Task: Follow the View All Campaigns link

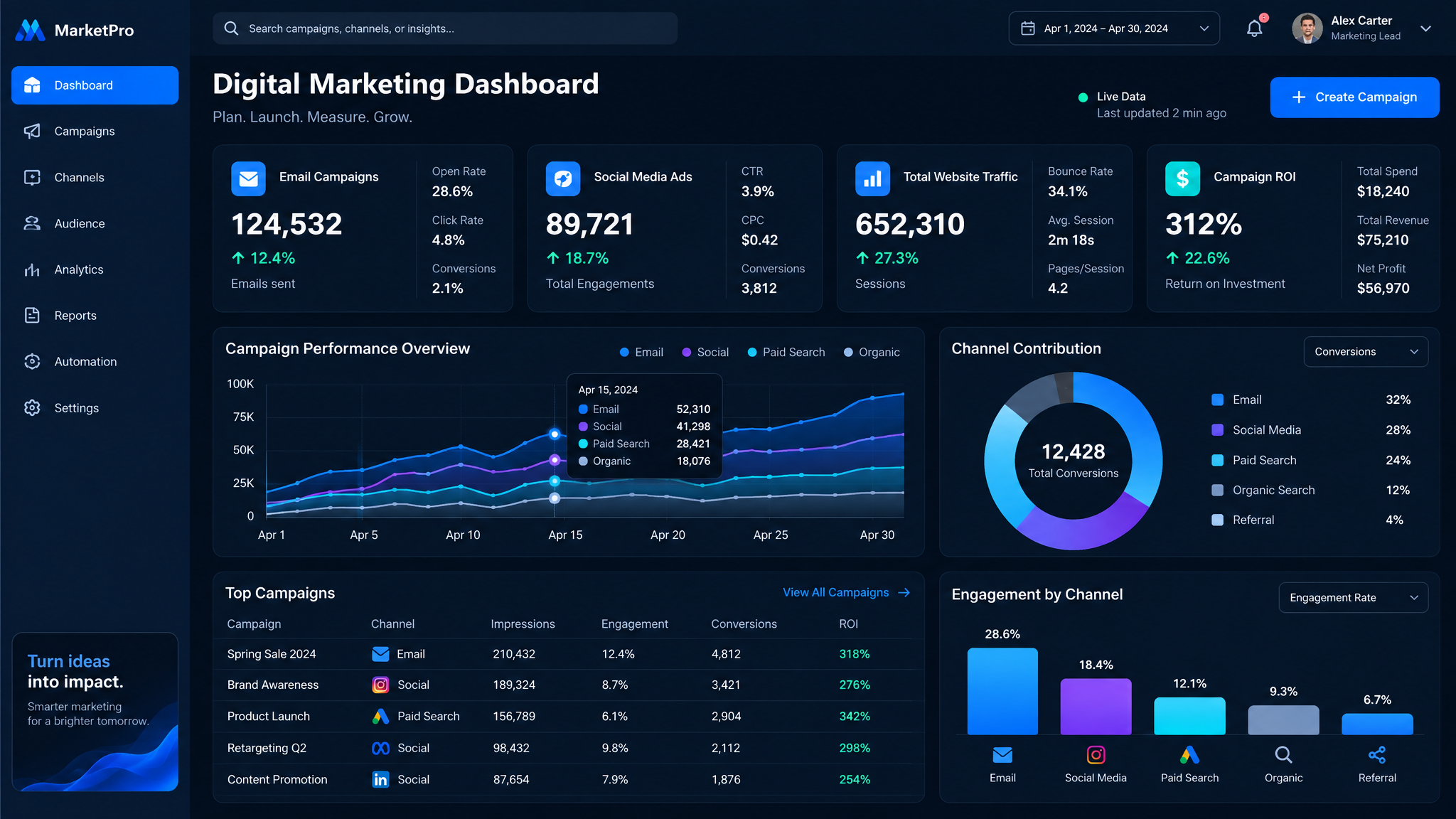Action: pyautogui.click(x=846, y=592)
